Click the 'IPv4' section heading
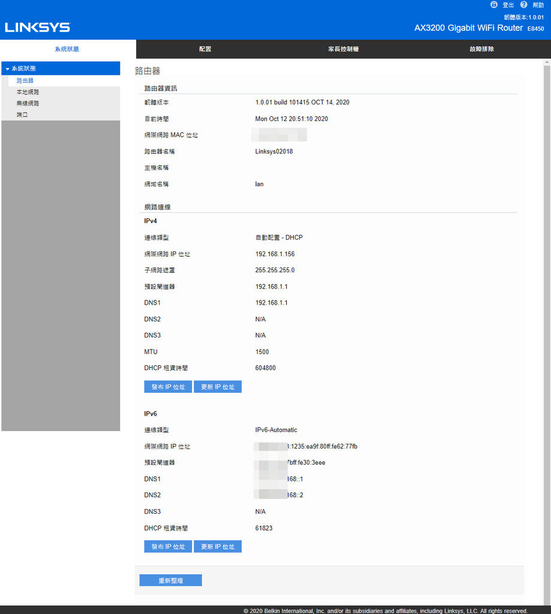This screenshot has height=614, width=551. (150, 221)
